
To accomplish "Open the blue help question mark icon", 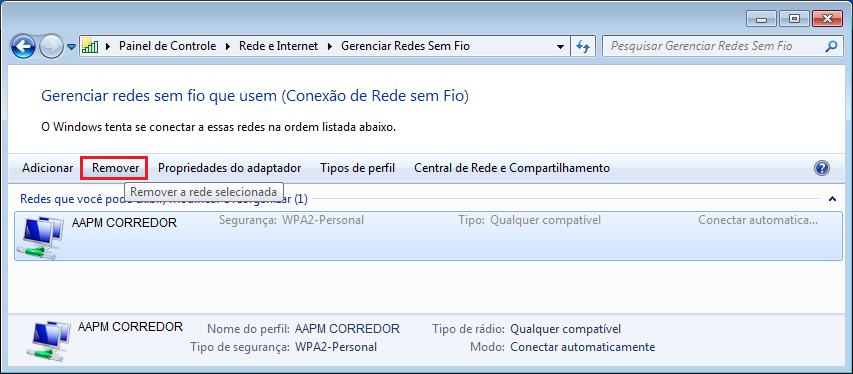I will tap(821, 168).
